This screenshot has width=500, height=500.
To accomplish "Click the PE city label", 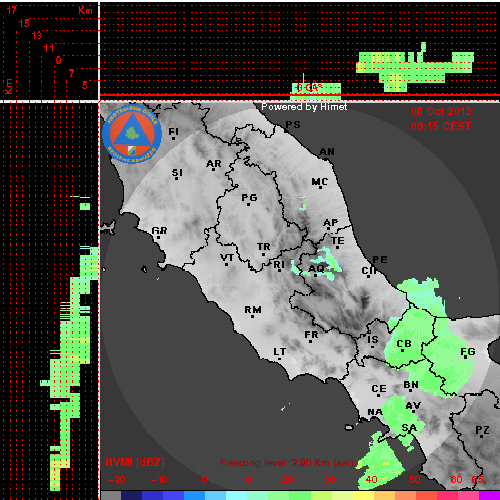I will (380, 260).
